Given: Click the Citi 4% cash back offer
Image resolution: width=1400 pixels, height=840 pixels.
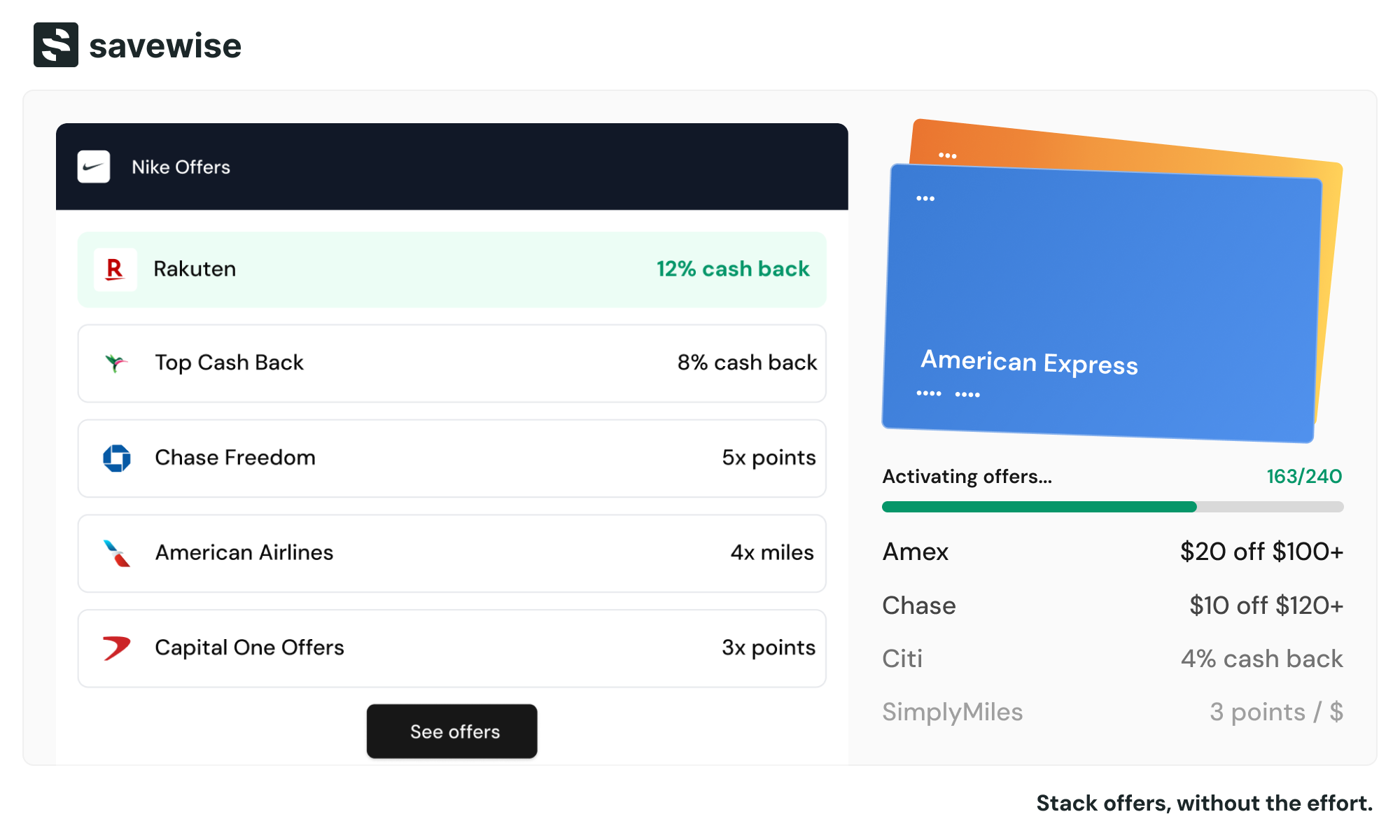Looking at the screenshot, I should point(1112,659).
